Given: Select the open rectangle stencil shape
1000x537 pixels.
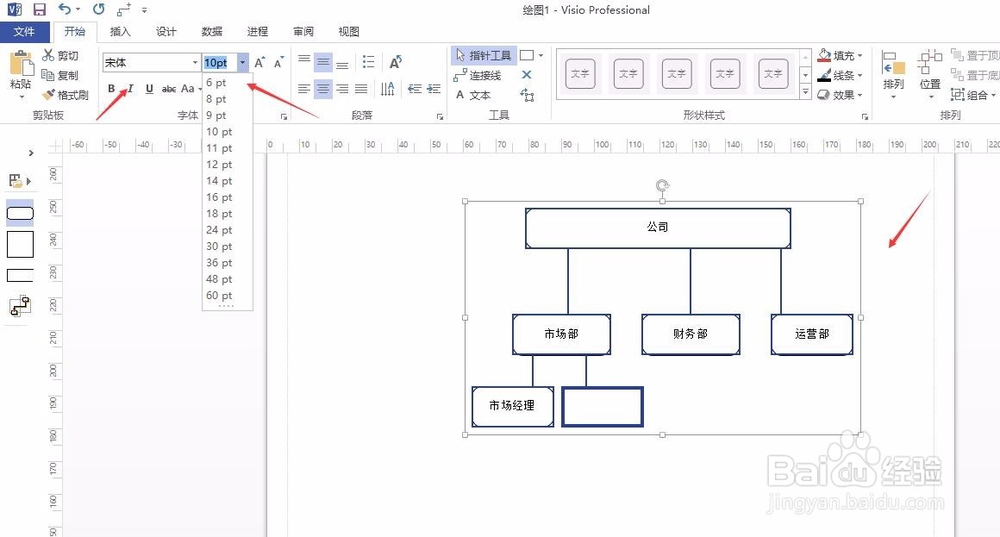Looking at the screenshot, I should coord(20,276).
